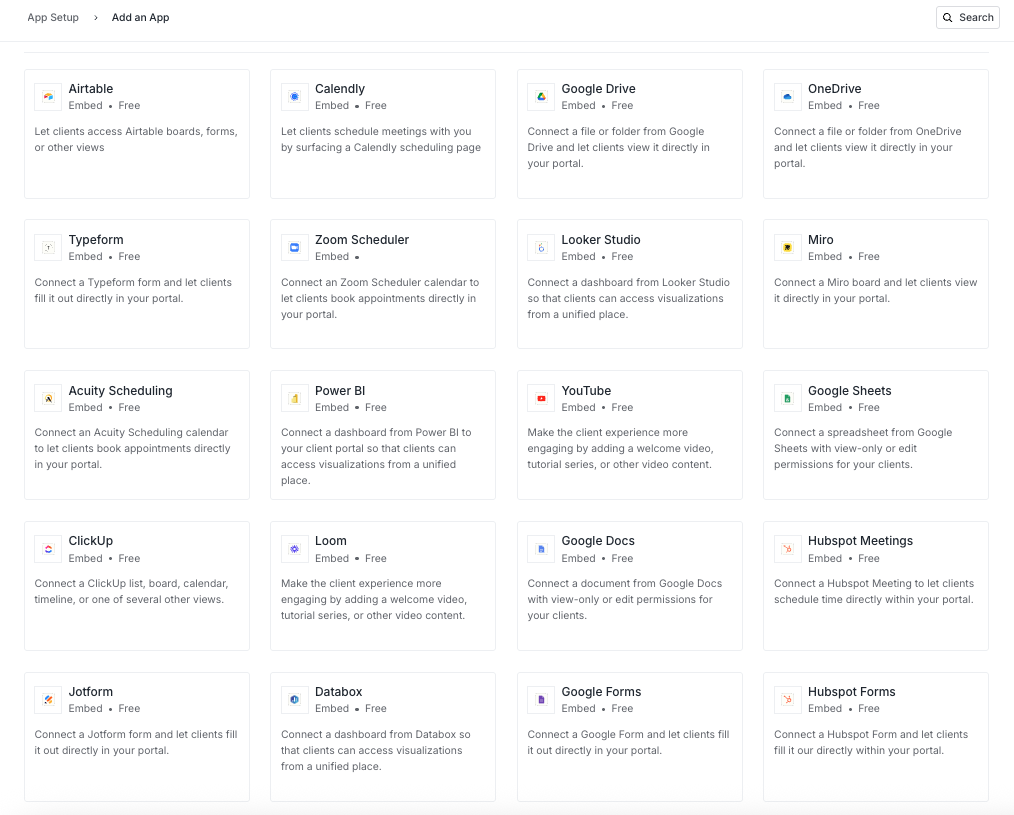Open the App Setup breadcrumb link

pos(53,17)
